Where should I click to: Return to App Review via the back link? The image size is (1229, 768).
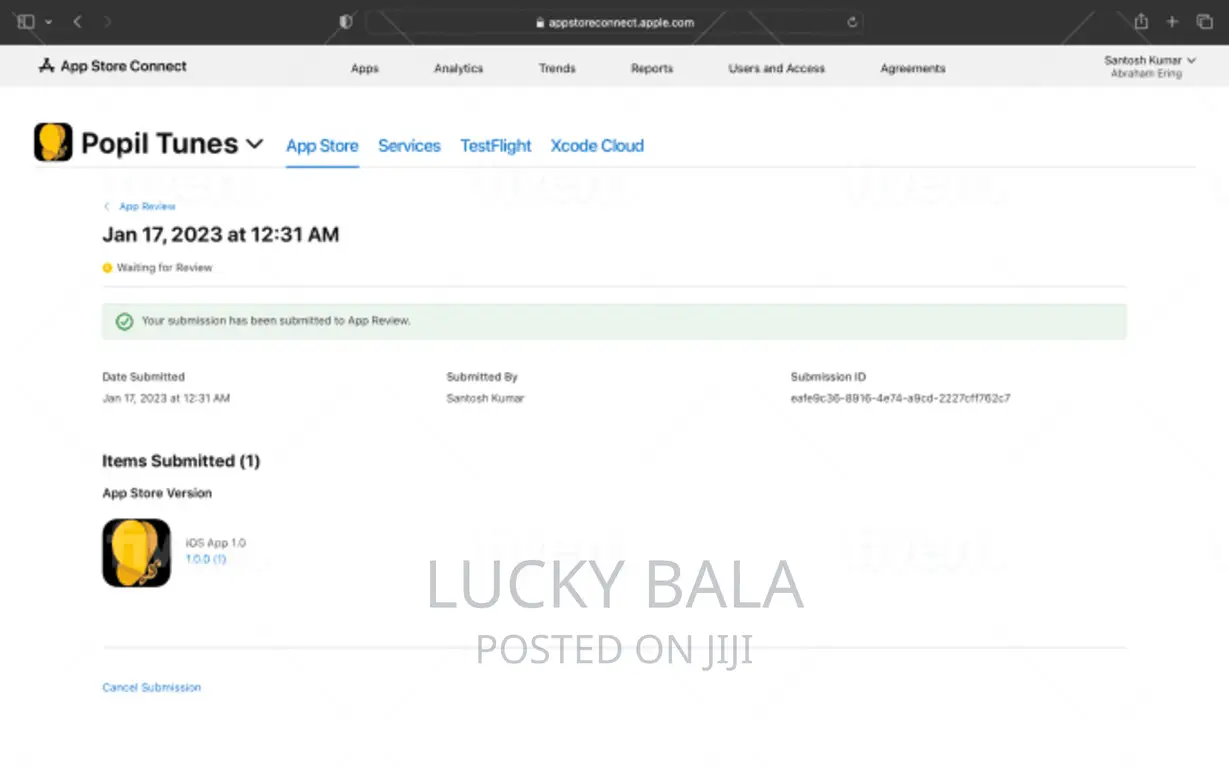(140, 206)
